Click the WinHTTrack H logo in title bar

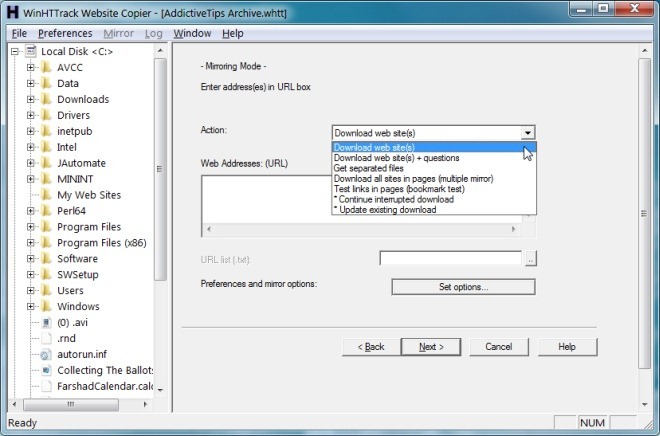point(13,12)
